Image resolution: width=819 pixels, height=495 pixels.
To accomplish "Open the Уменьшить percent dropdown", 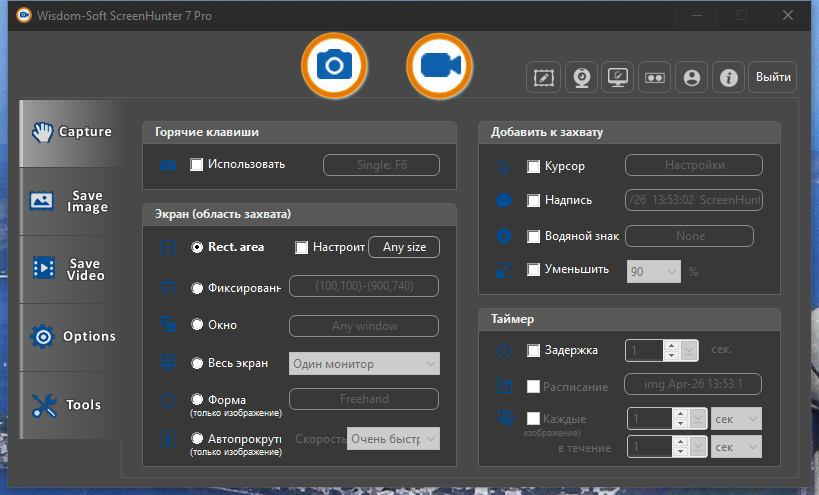I will point(653,270).
